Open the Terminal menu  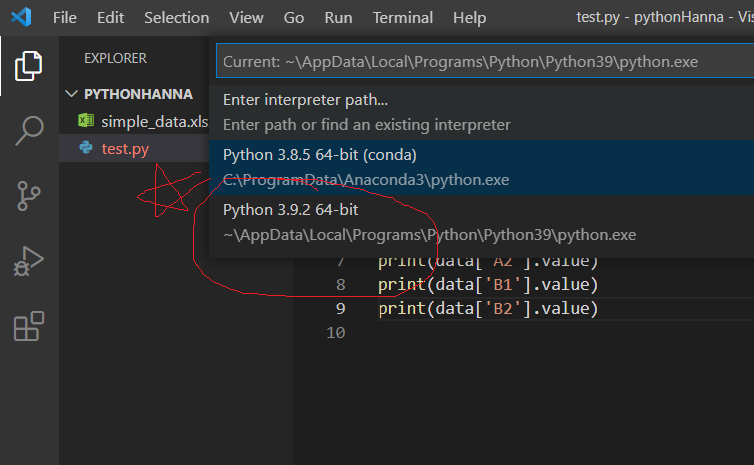pos(402,18)
